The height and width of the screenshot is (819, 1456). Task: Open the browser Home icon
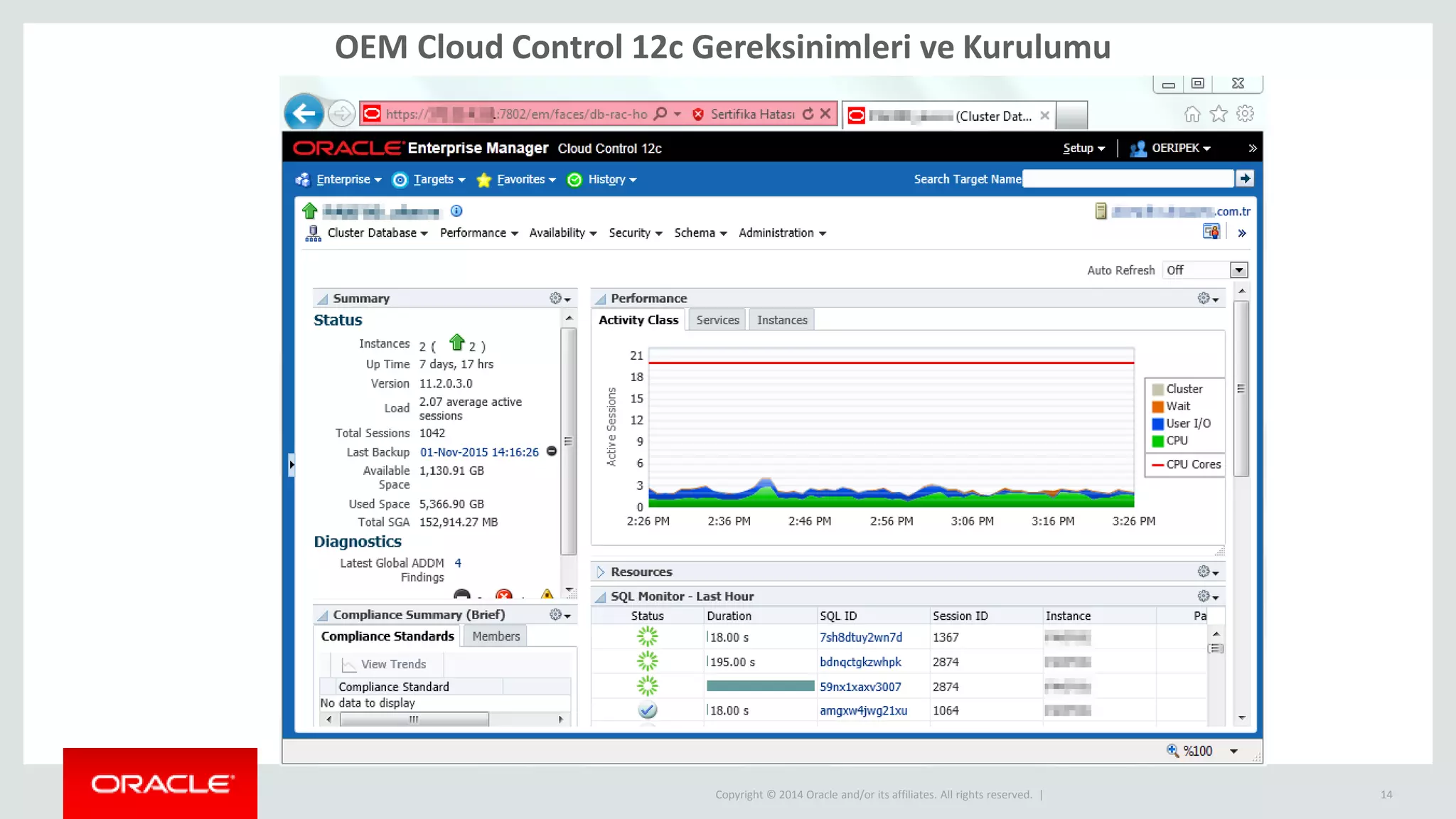1192,114
